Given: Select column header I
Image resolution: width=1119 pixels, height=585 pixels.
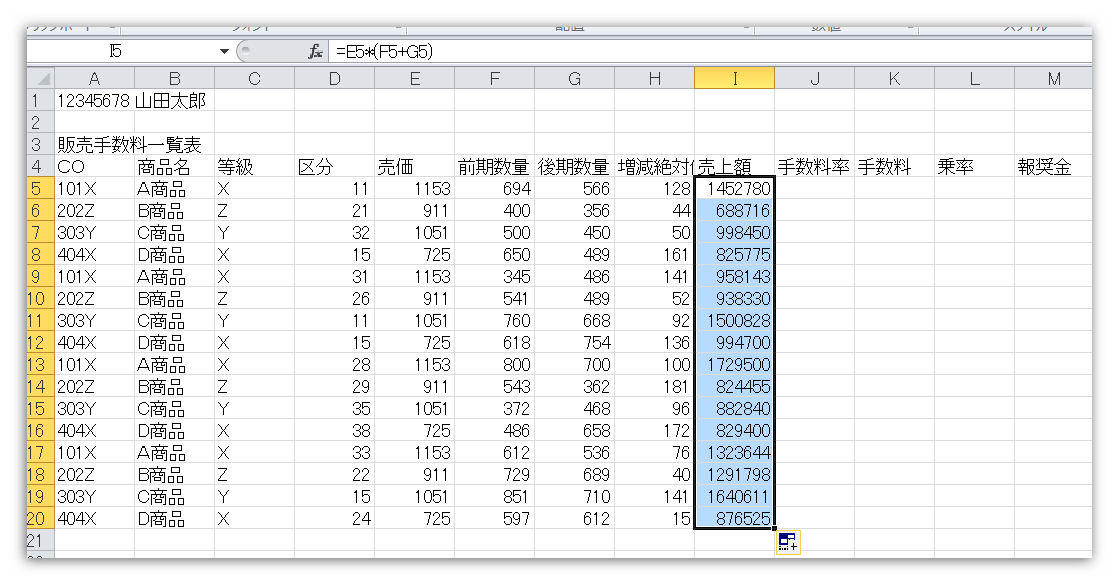Looking at the screenshot, I should pyautogui.click(x=734, y=77).
